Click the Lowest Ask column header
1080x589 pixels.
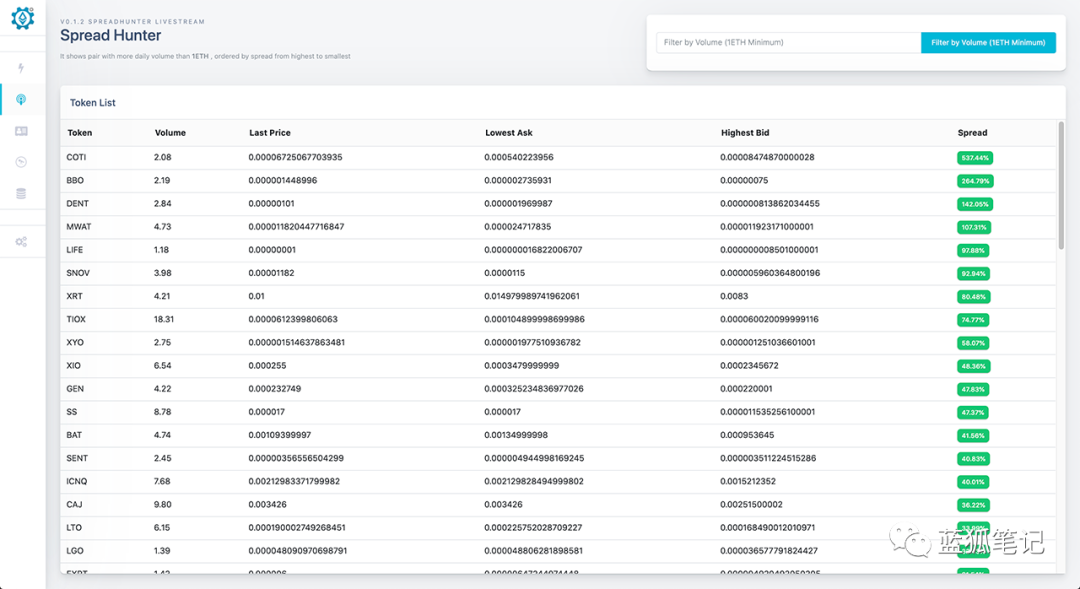509,133
